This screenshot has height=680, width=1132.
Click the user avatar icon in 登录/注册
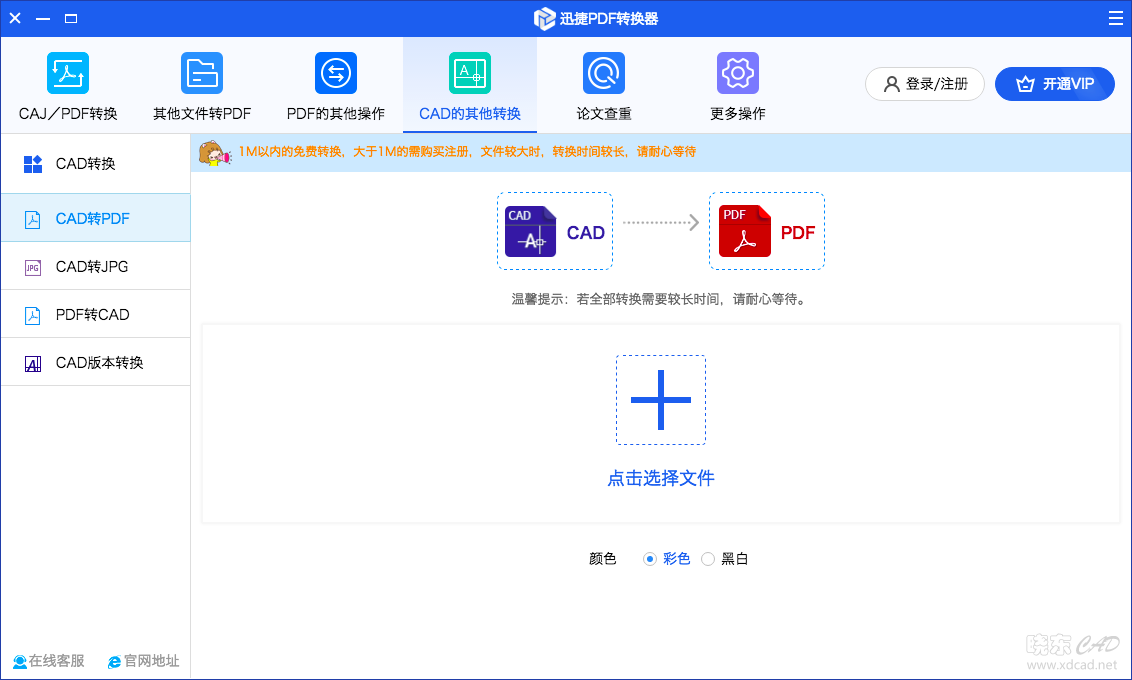click(892, 84)
